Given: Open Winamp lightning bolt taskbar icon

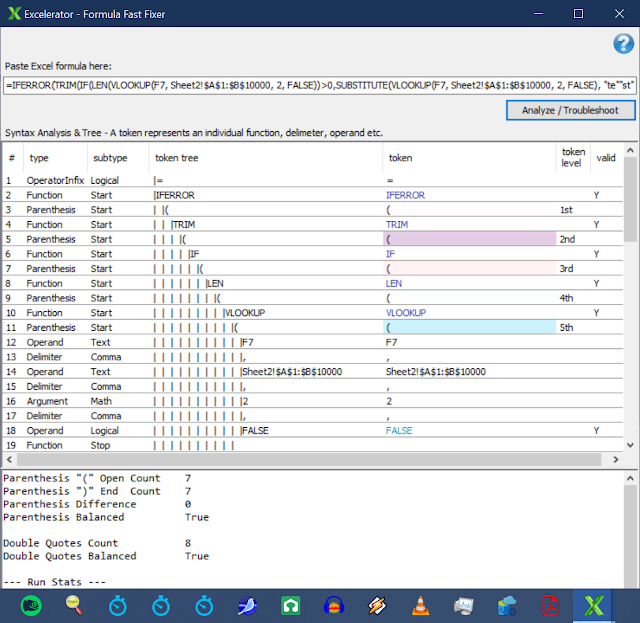Looking at the screenshot, I should click(x=377, y=605).
